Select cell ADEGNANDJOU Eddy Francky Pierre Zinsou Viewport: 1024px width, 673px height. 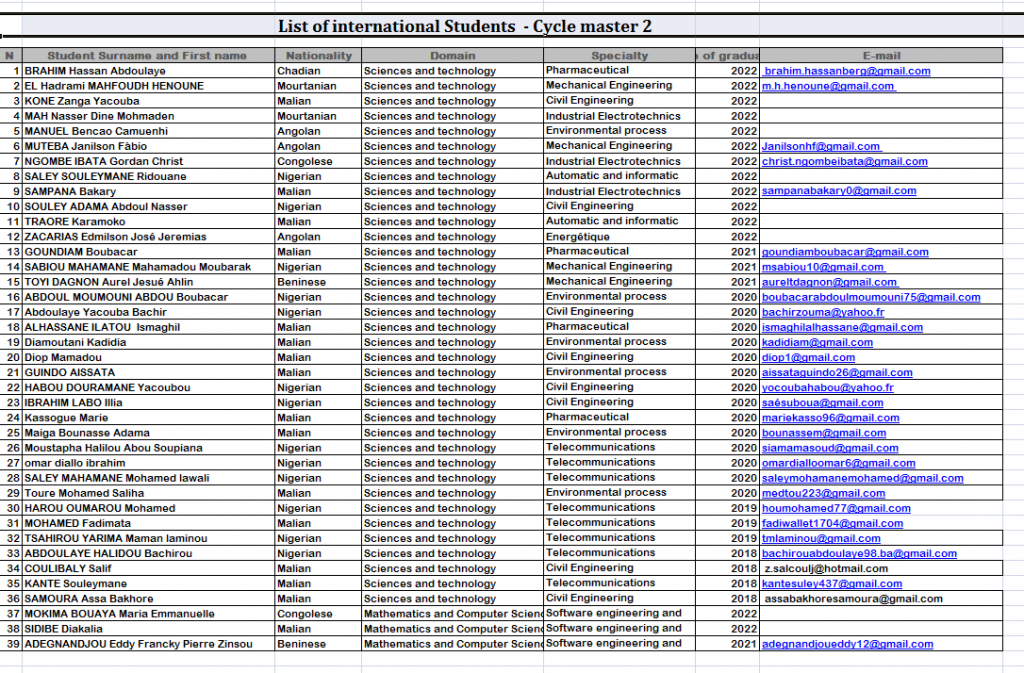148,644
